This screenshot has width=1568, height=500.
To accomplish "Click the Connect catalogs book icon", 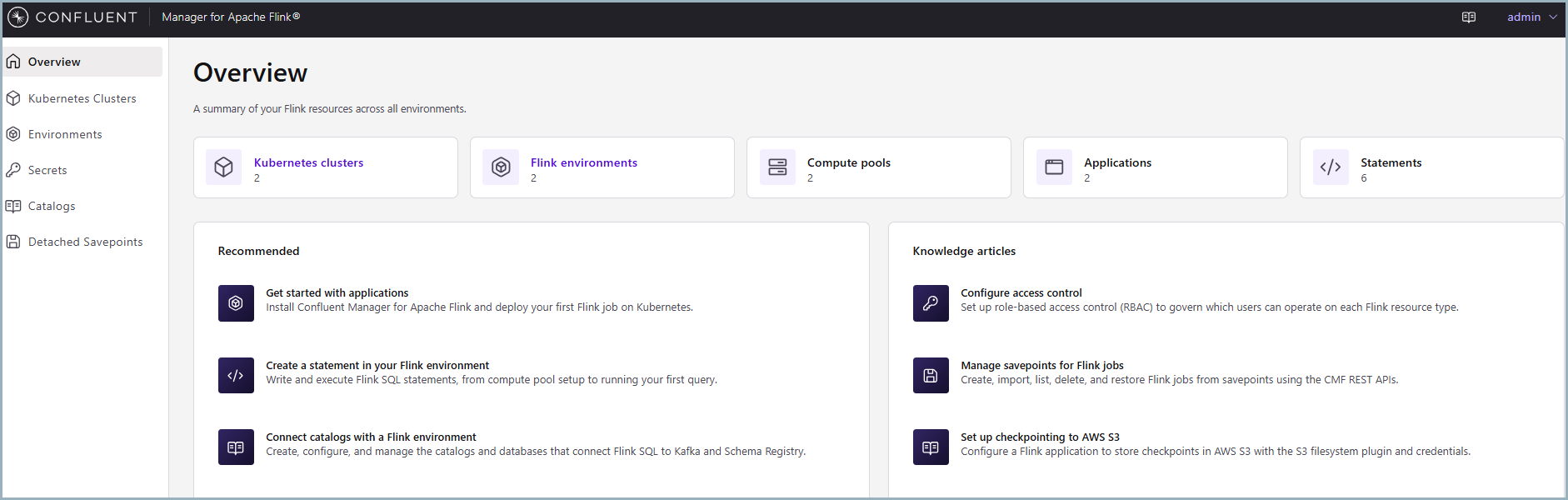I will tap(236, 447).
